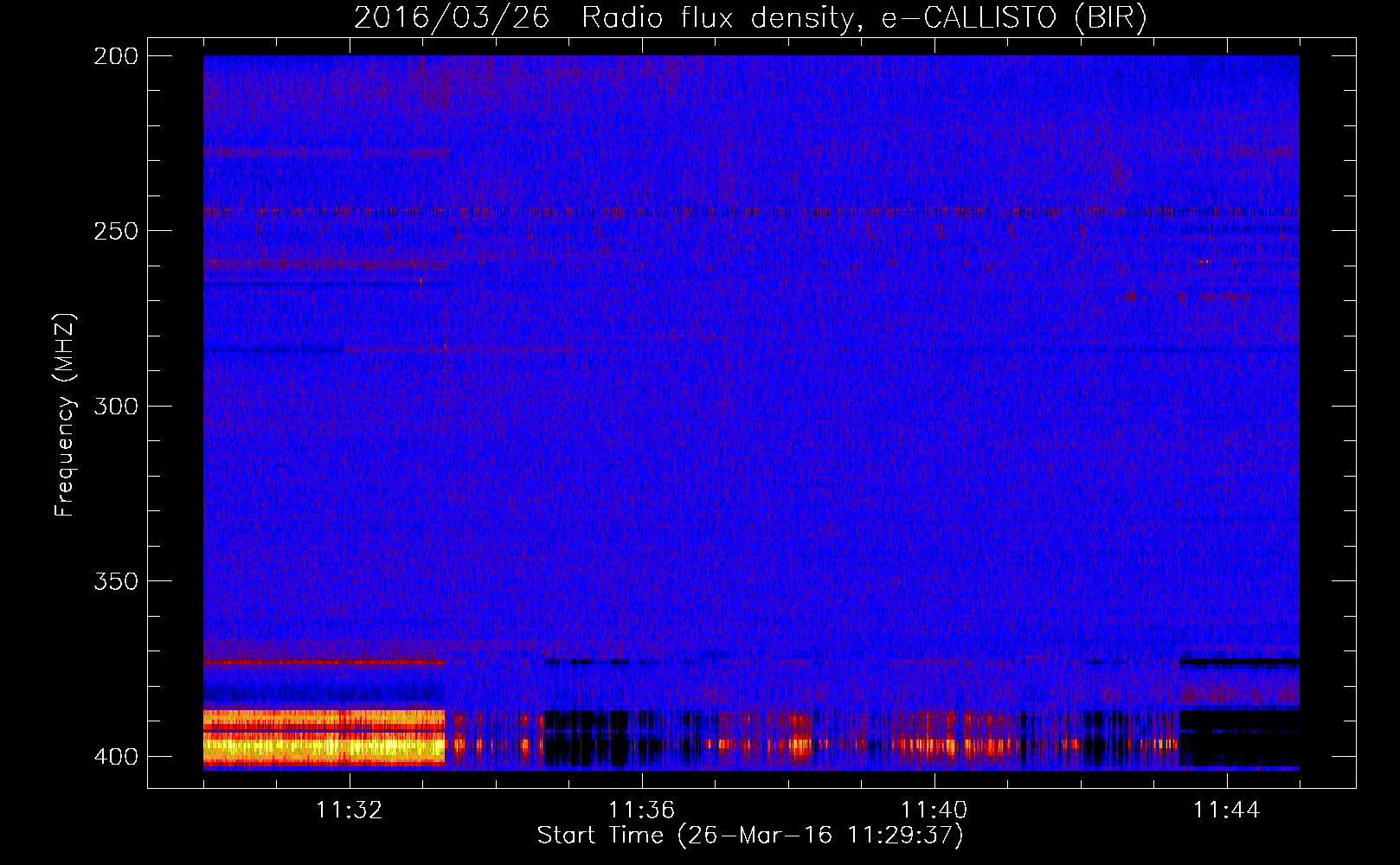Image resolution: width=1400 pixels, height=865 pixels.
Task: Click the 'Frequency (MHZ)' y-axis label
Action: pos(65,414)
